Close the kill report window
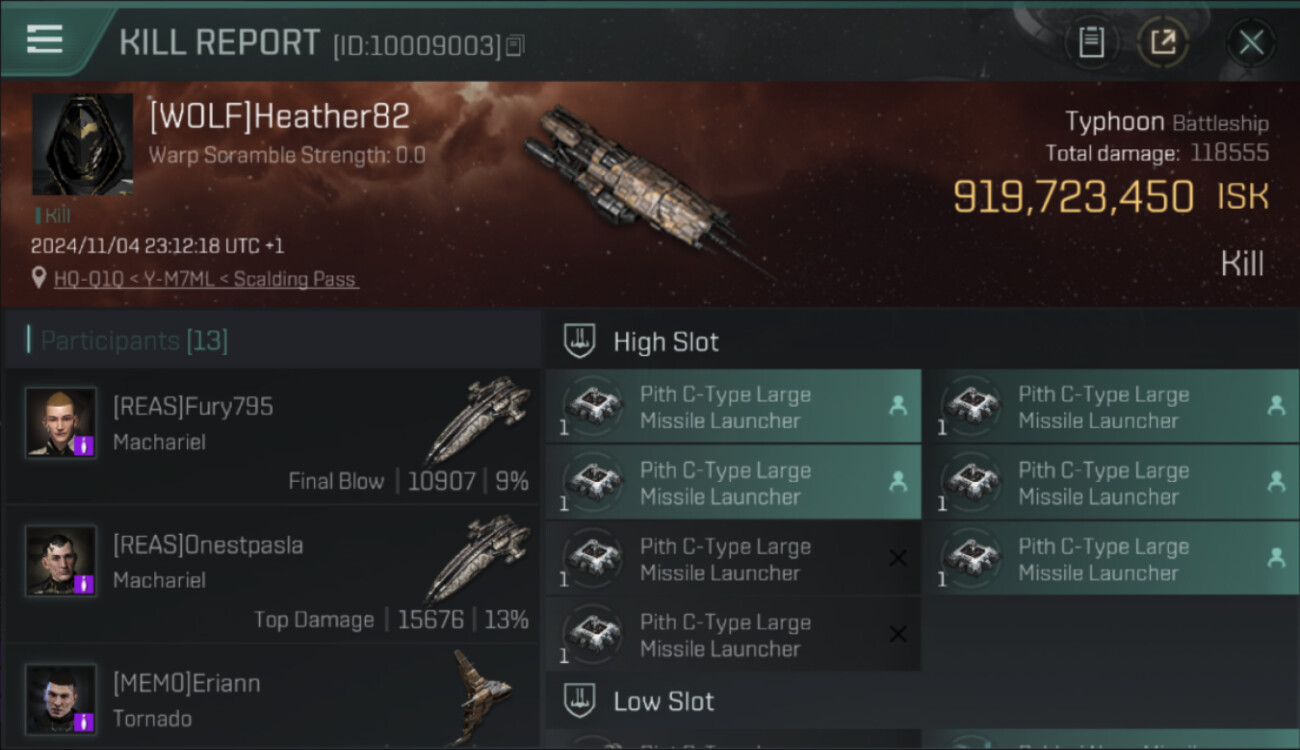1300x750 pixels. pyautogui.click(x=1251, y=42)
